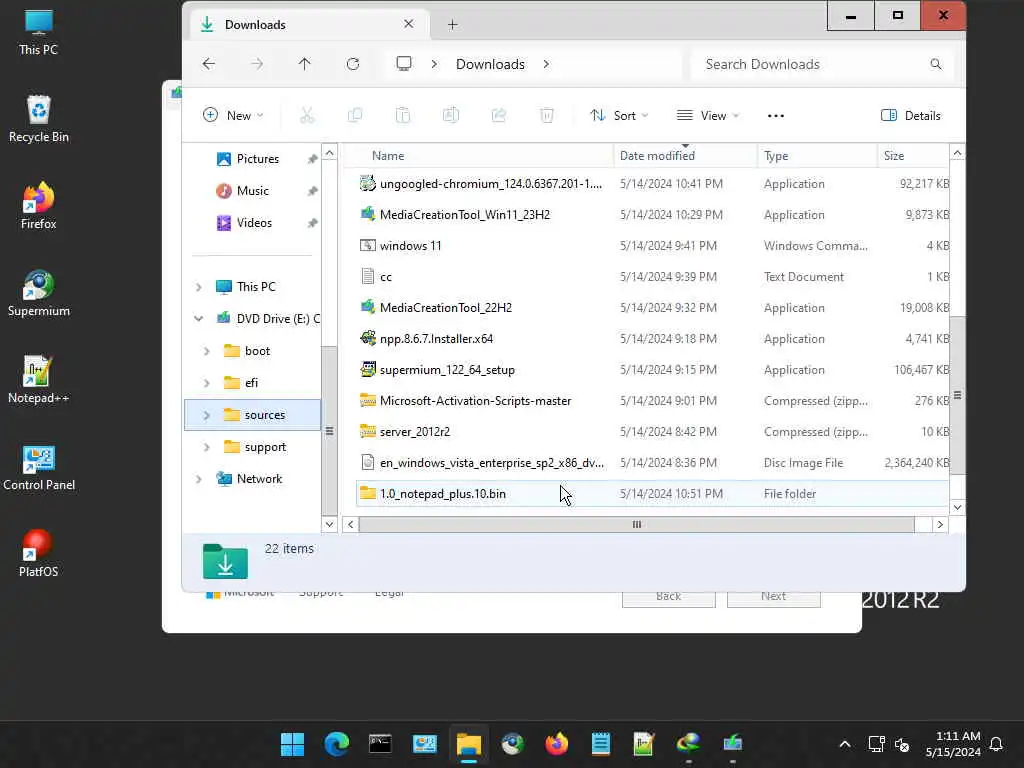
Task: Click the Delete trash icon
Action: [547, 116]
